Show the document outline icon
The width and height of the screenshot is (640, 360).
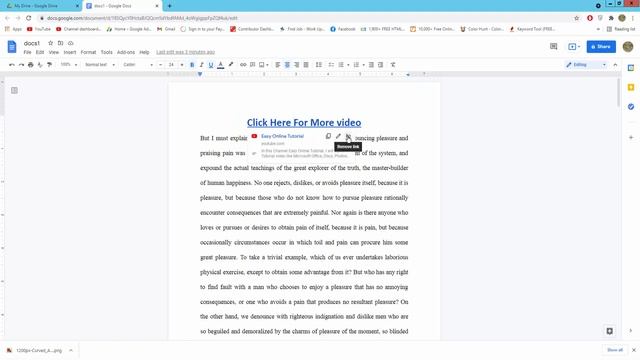[14, 90]
